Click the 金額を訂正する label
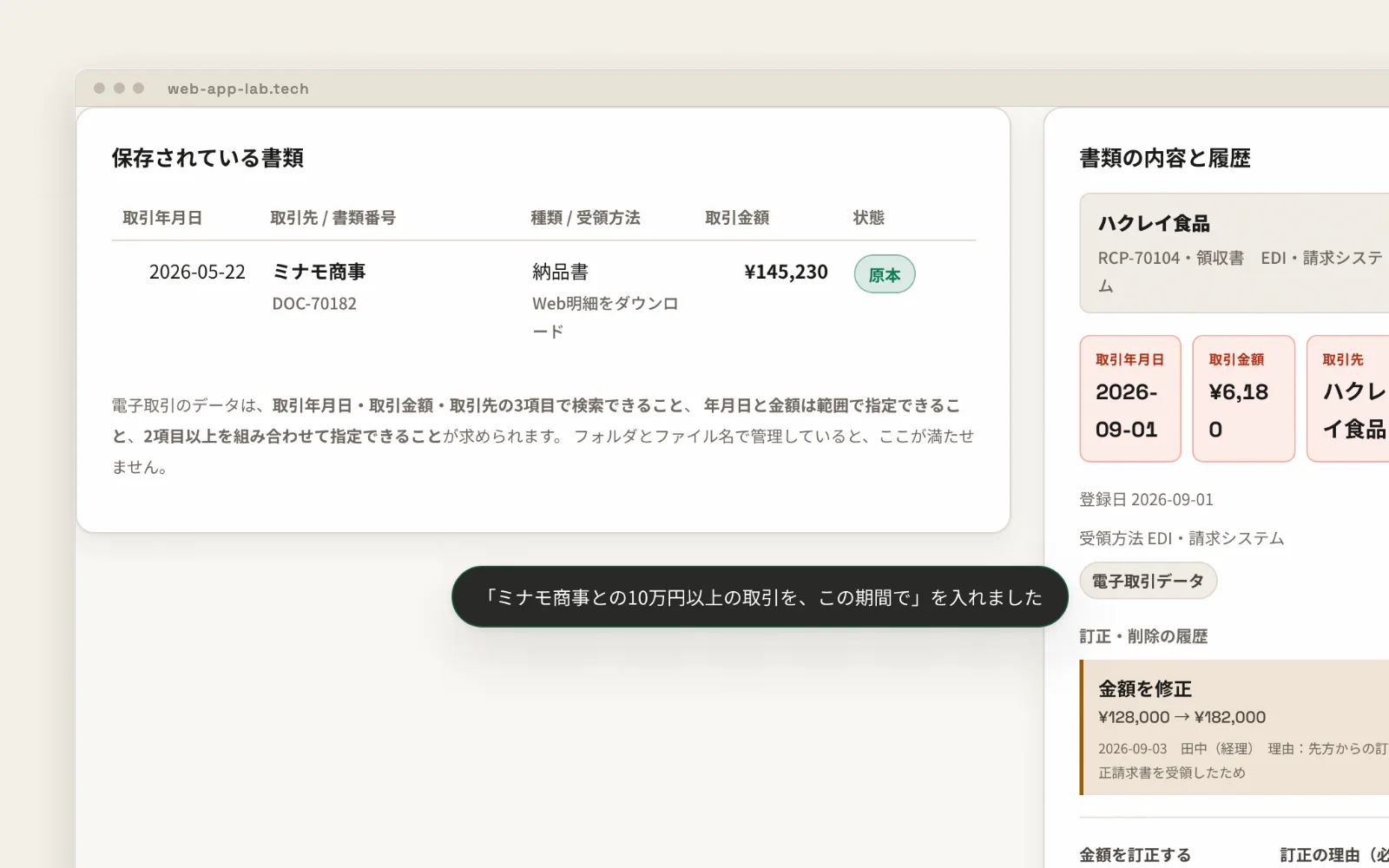This screenshot has width=1389, height=868. coord(1135,855)
